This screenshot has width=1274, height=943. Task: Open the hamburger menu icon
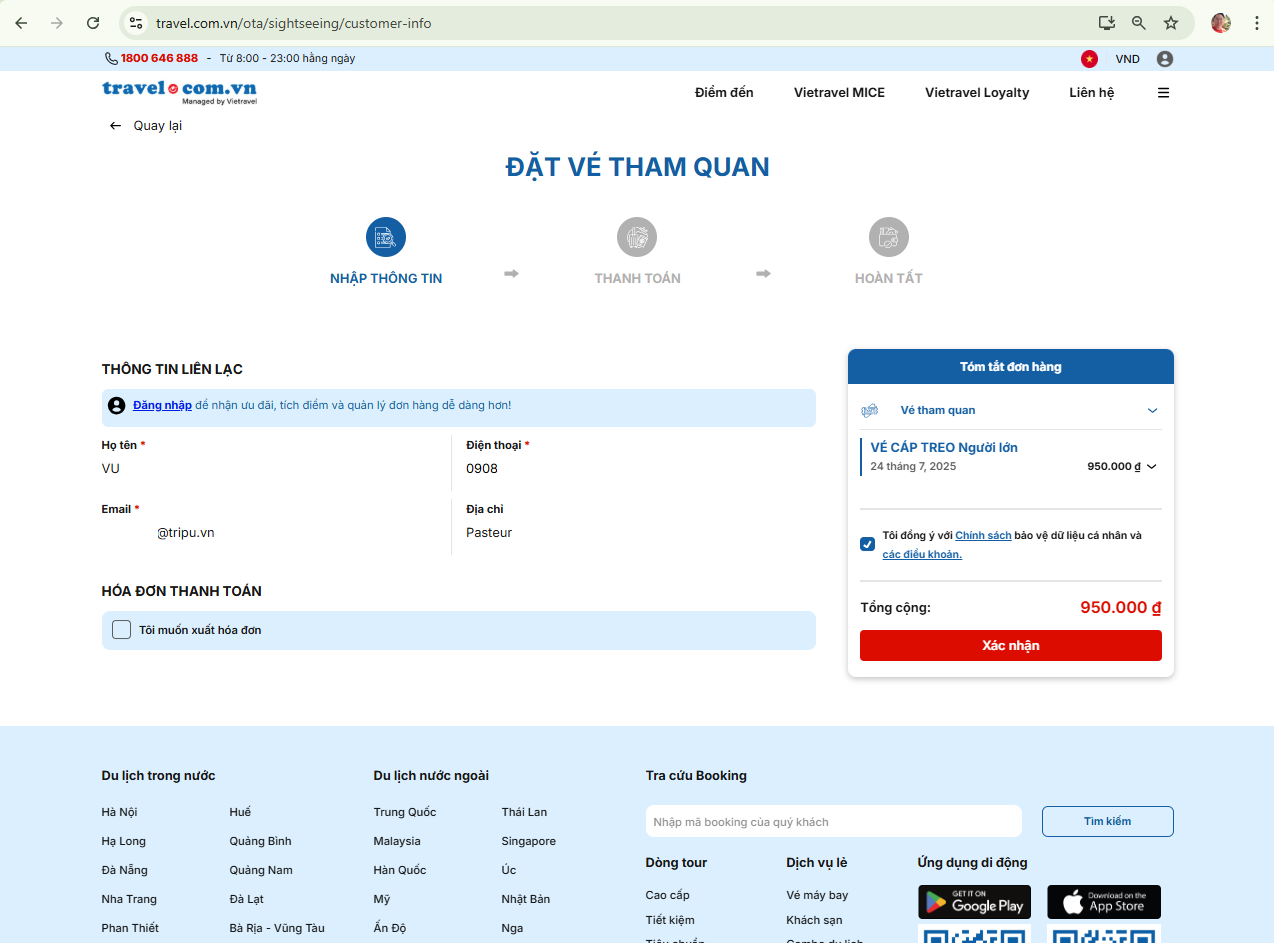[x=1163, y=93]
